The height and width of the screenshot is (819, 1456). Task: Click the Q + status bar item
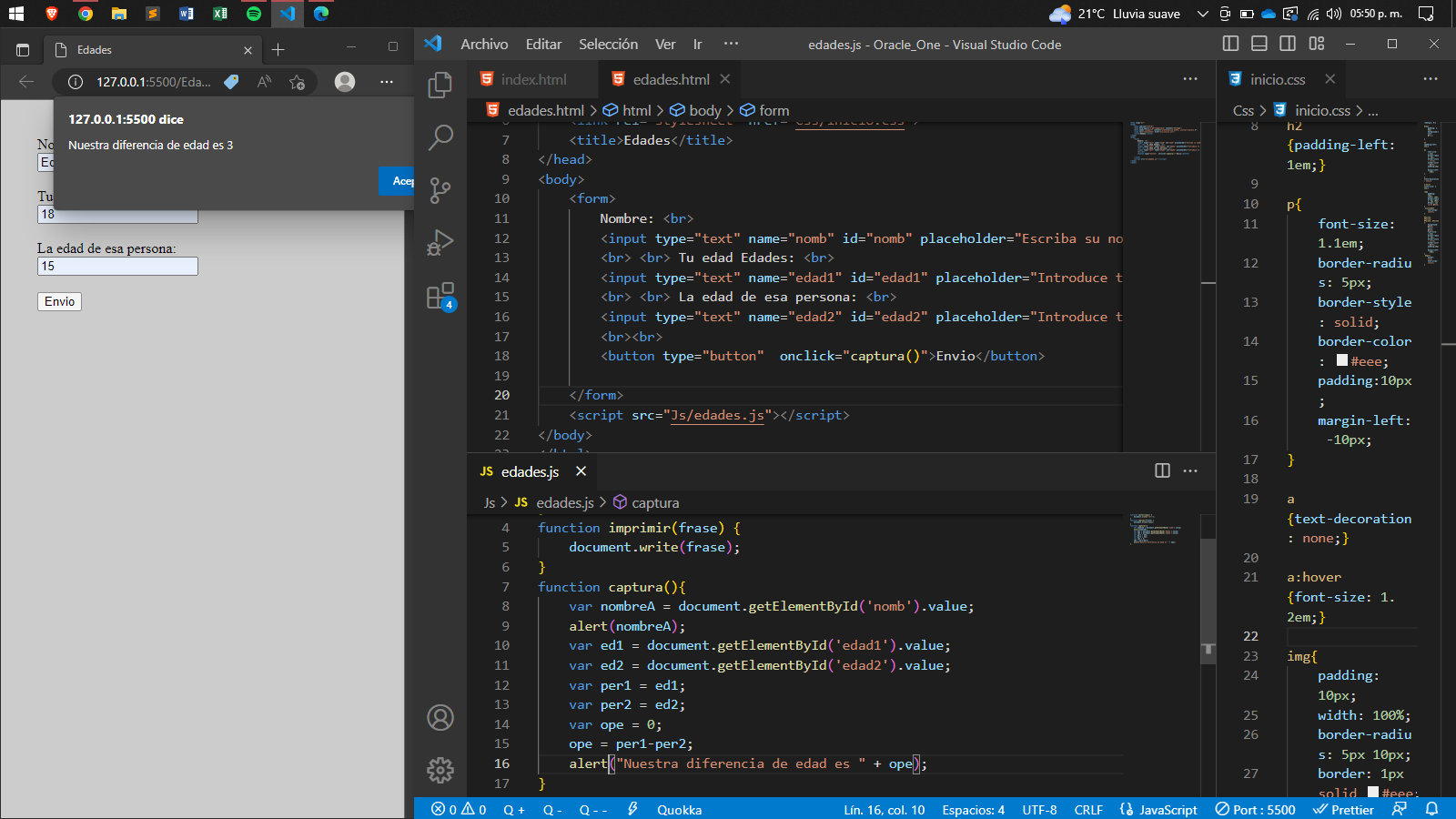tap(514, 809)
